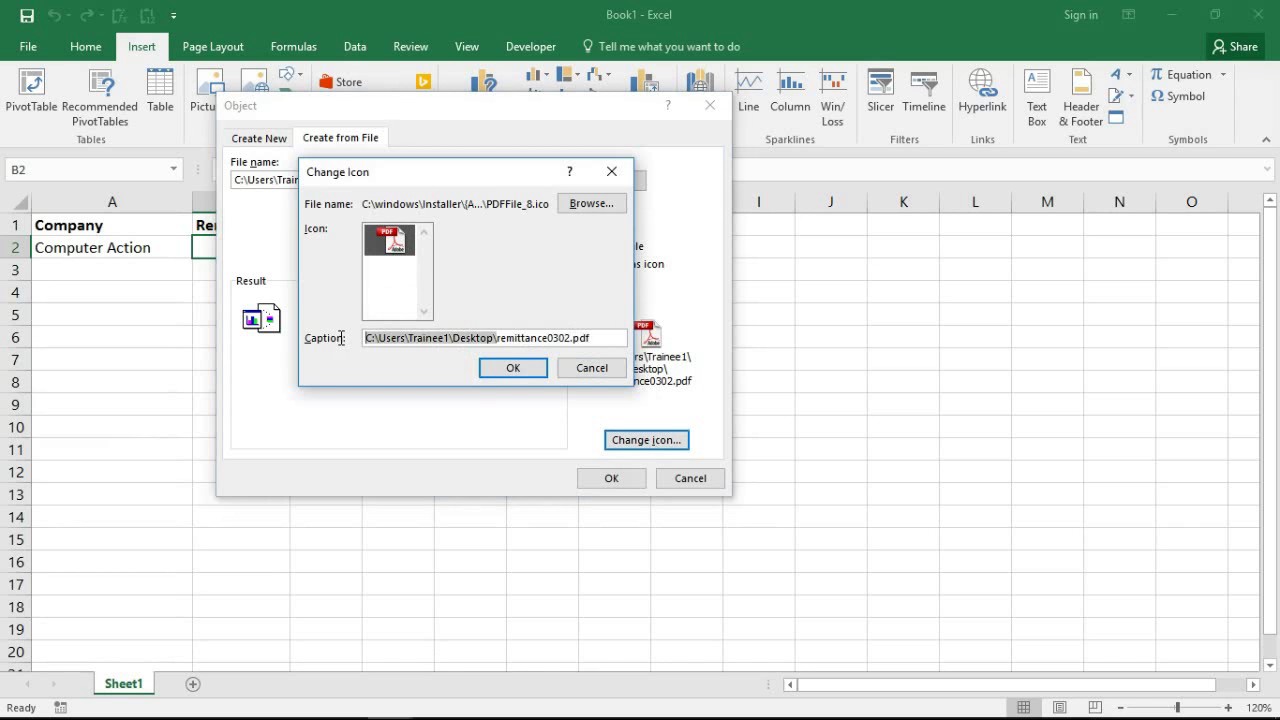Click Browse... in Change Icon dialog
Screen dimensions: 1280x720
591,204
